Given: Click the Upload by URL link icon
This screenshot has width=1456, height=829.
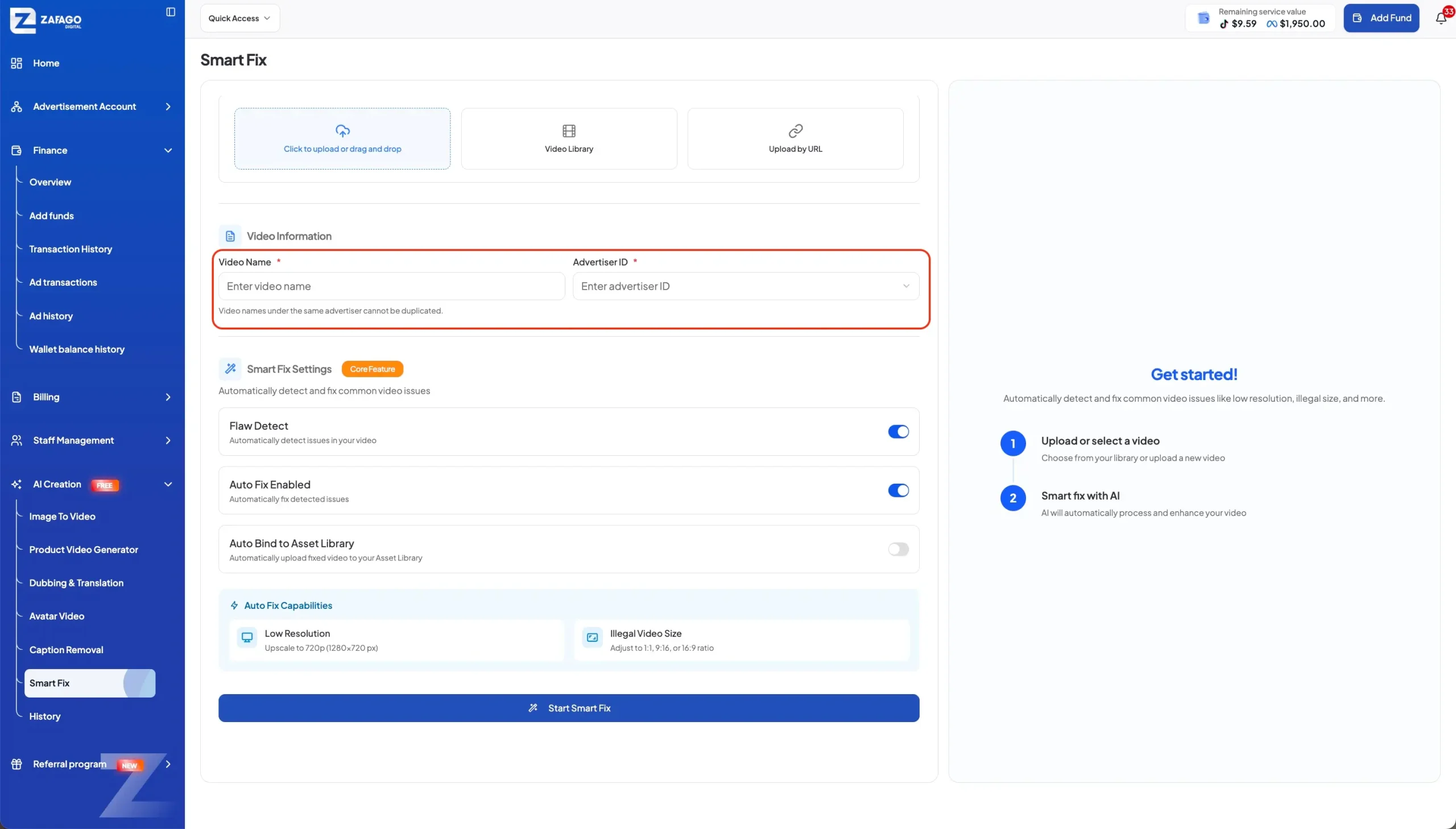Looking at the screenshot, I should (x=796, y=131).
